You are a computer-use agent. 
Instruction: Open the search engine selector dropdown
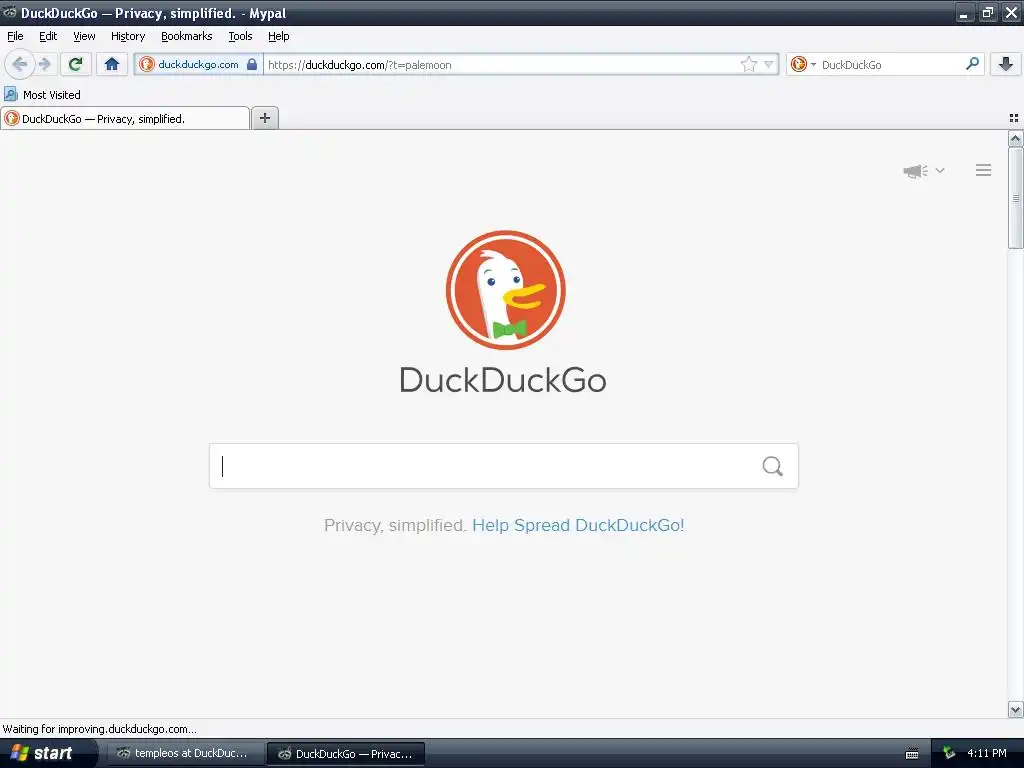pos(803,64)
